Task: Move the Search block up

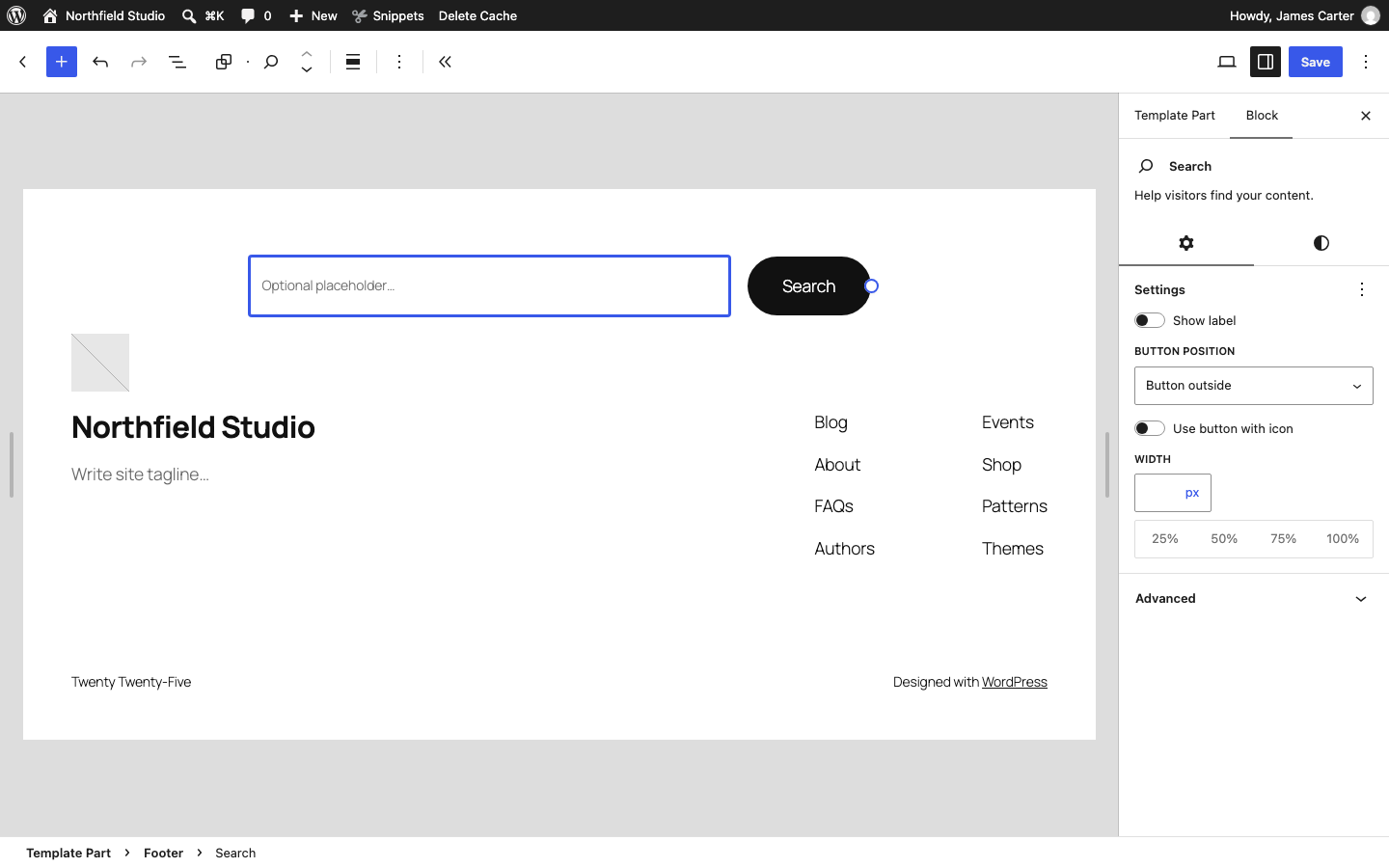Action: coord(307,53)
